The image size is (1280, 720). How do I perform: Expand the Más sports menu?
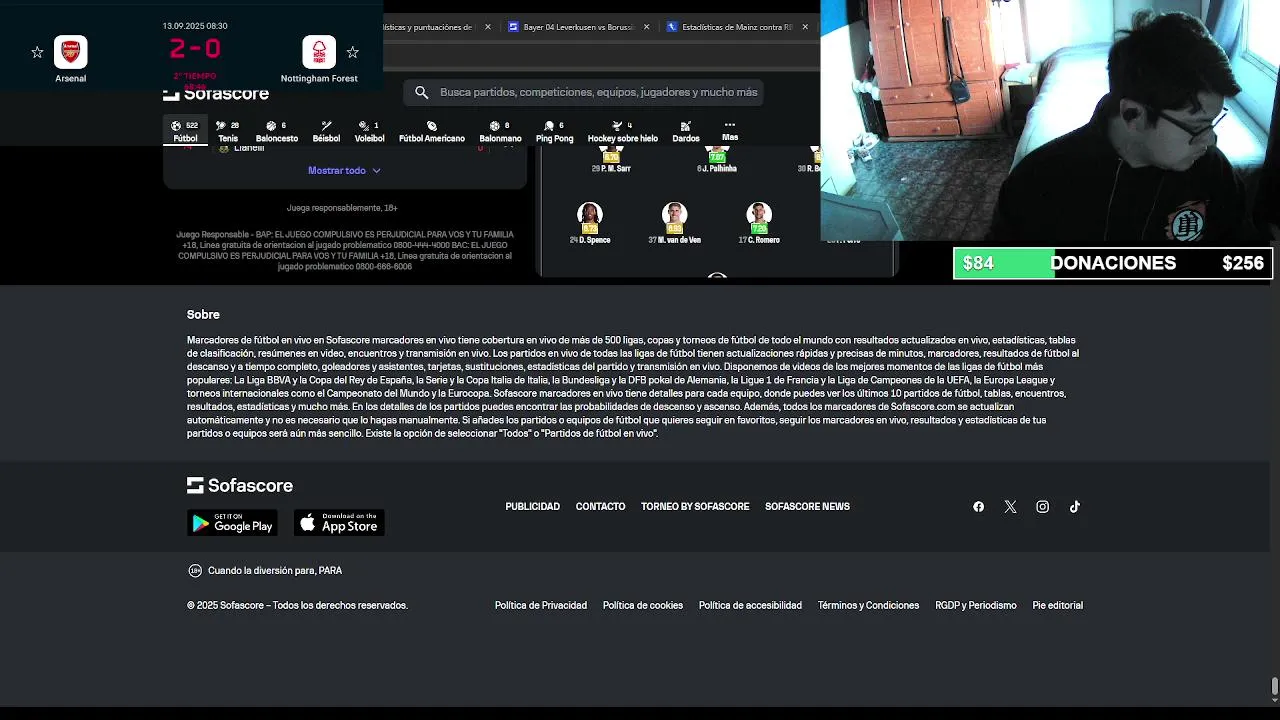click(x=730, y=131)
